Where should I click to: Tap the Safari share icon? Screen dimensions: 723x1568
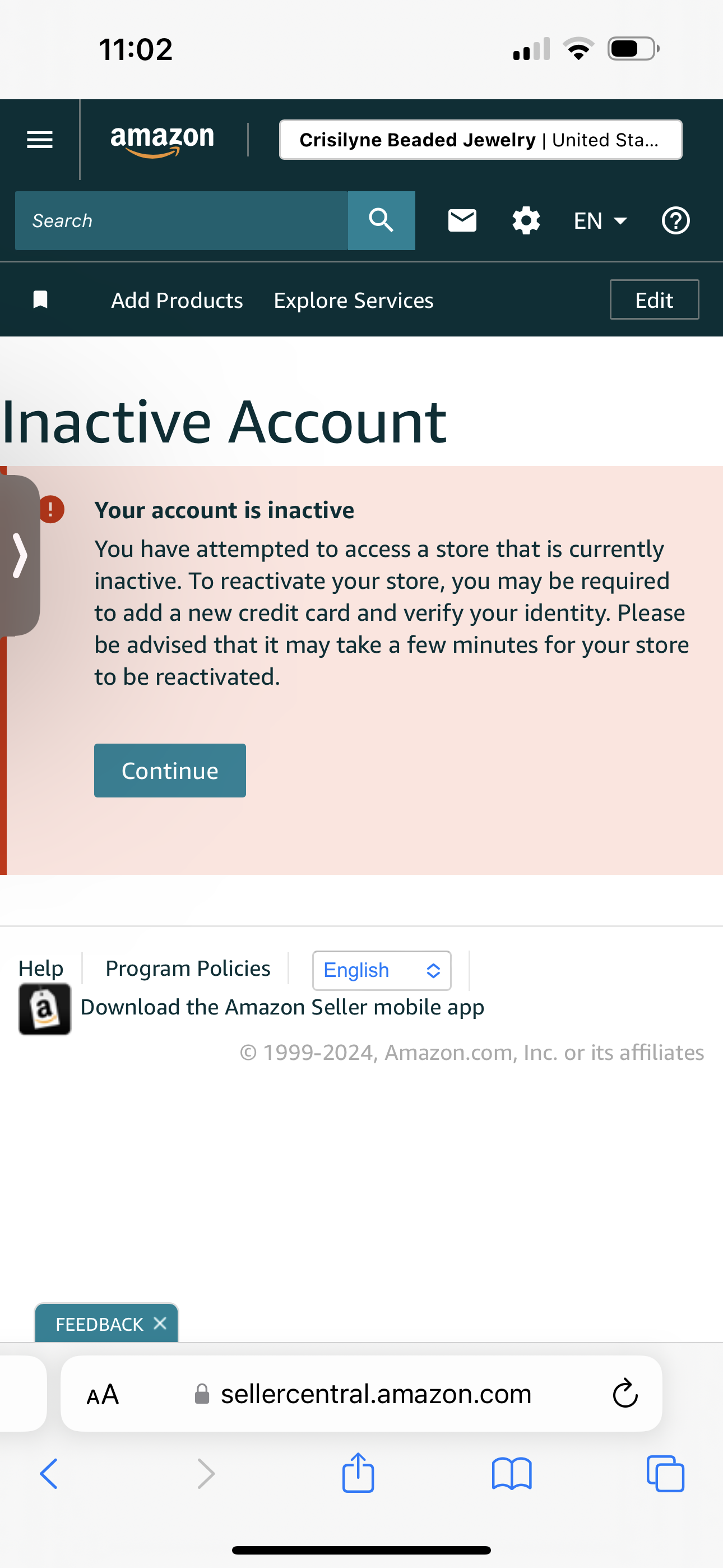click(358, 1473)
